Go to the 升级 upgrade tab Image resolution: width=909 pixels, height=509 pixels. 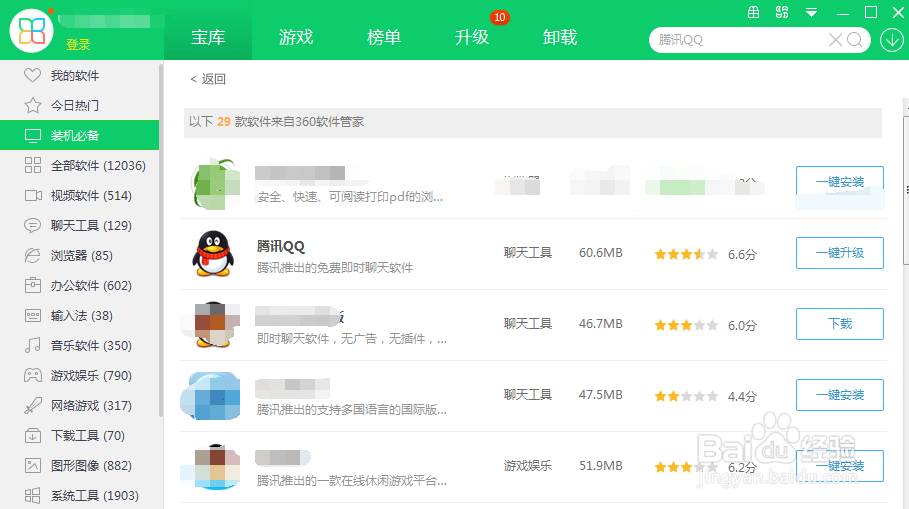[x=472, y=37]
